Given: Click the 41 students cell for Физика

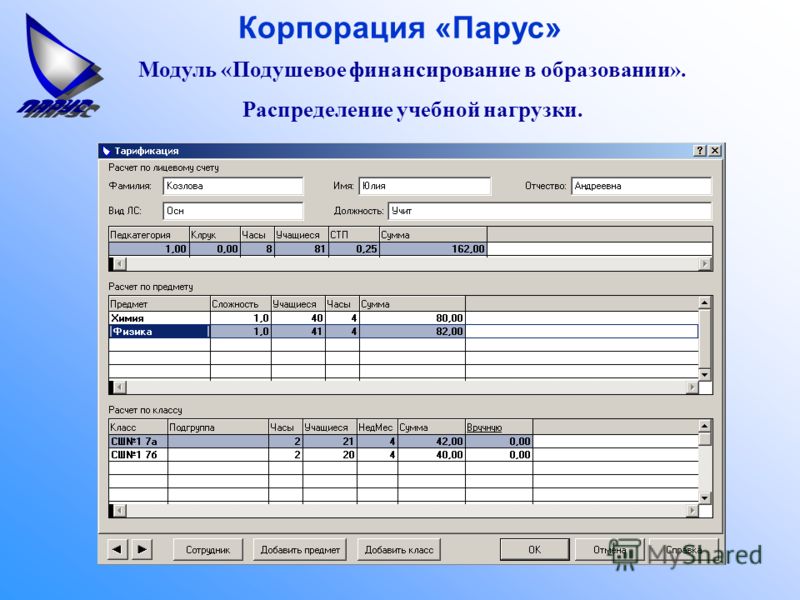Looking at the screenshot, I should [298, 332].
